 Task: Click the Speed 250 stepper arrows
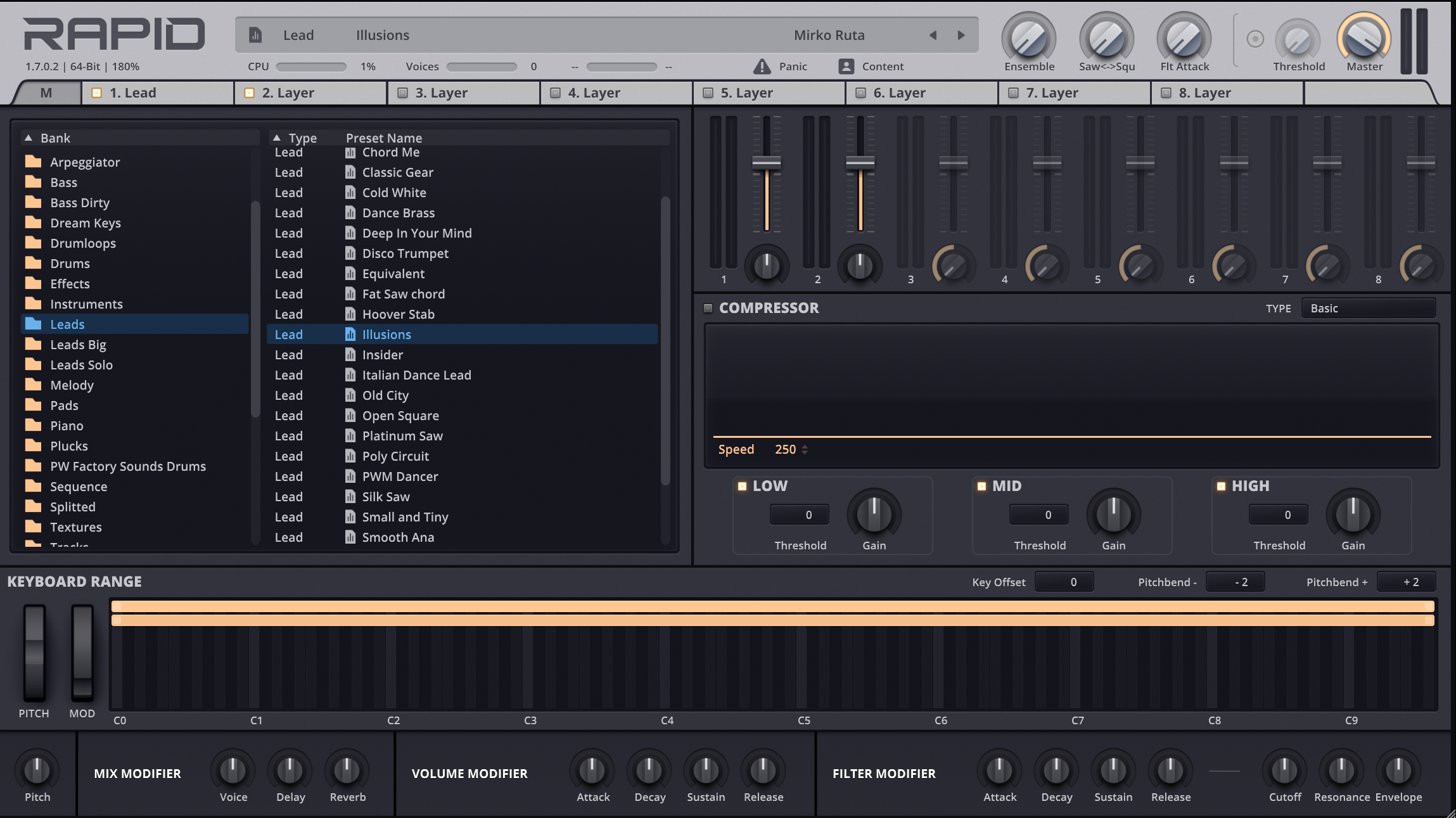(x=805, y=449)
